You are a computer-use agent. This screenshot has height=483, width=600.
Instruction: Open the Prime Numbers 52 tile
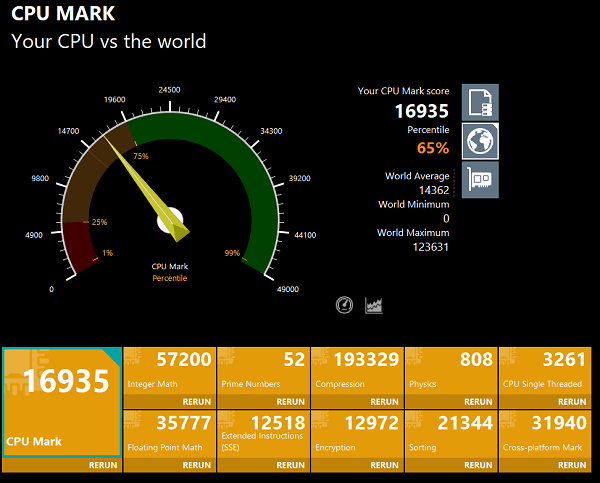263,371
